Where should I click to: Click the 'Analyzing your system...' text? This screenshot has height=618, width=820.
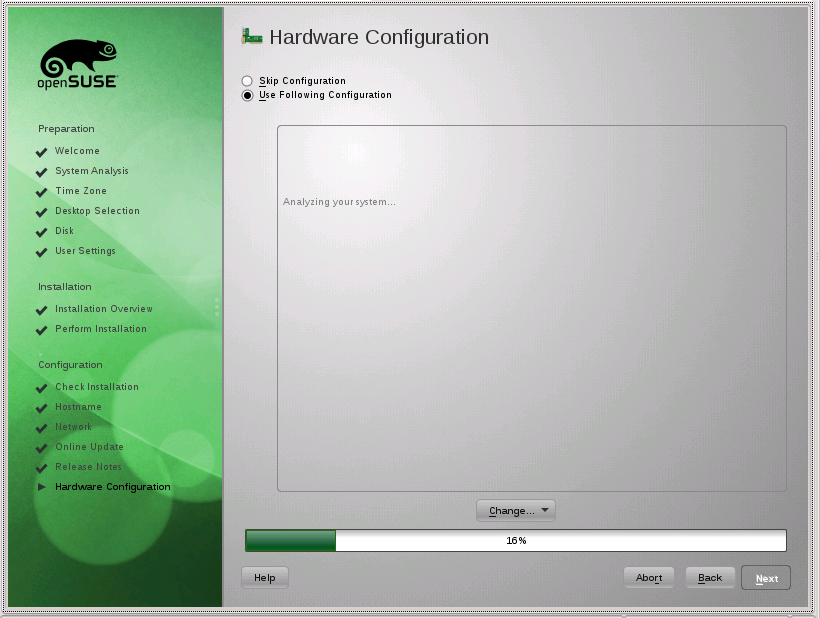pyautogui.click(x=339, y=202)
